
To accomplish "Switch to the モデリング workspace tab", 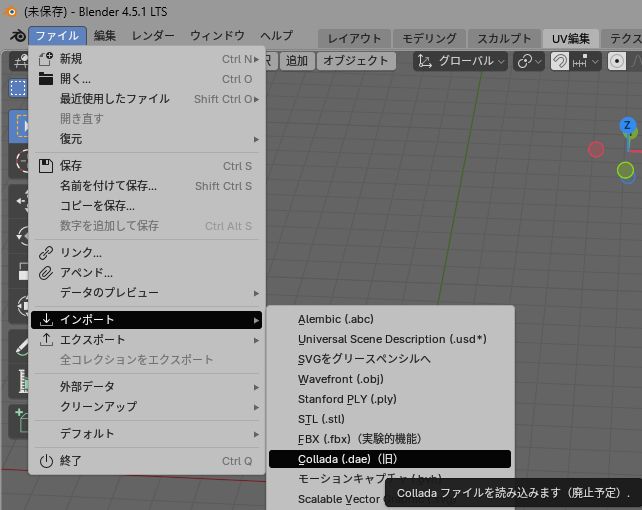I will click(x=429, y=38).
